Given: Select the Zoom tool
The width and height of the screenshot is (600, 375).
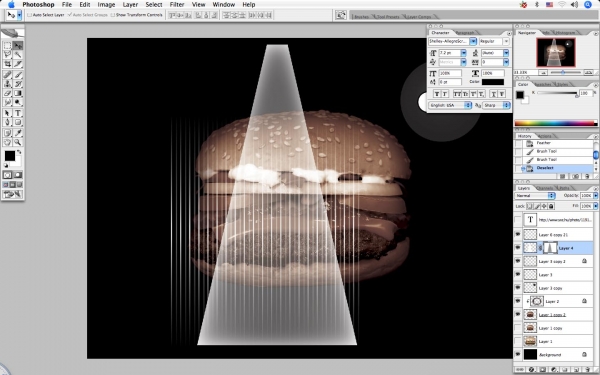Looking at the screenshot, I should pyautogui.click(x=18, y=142).
